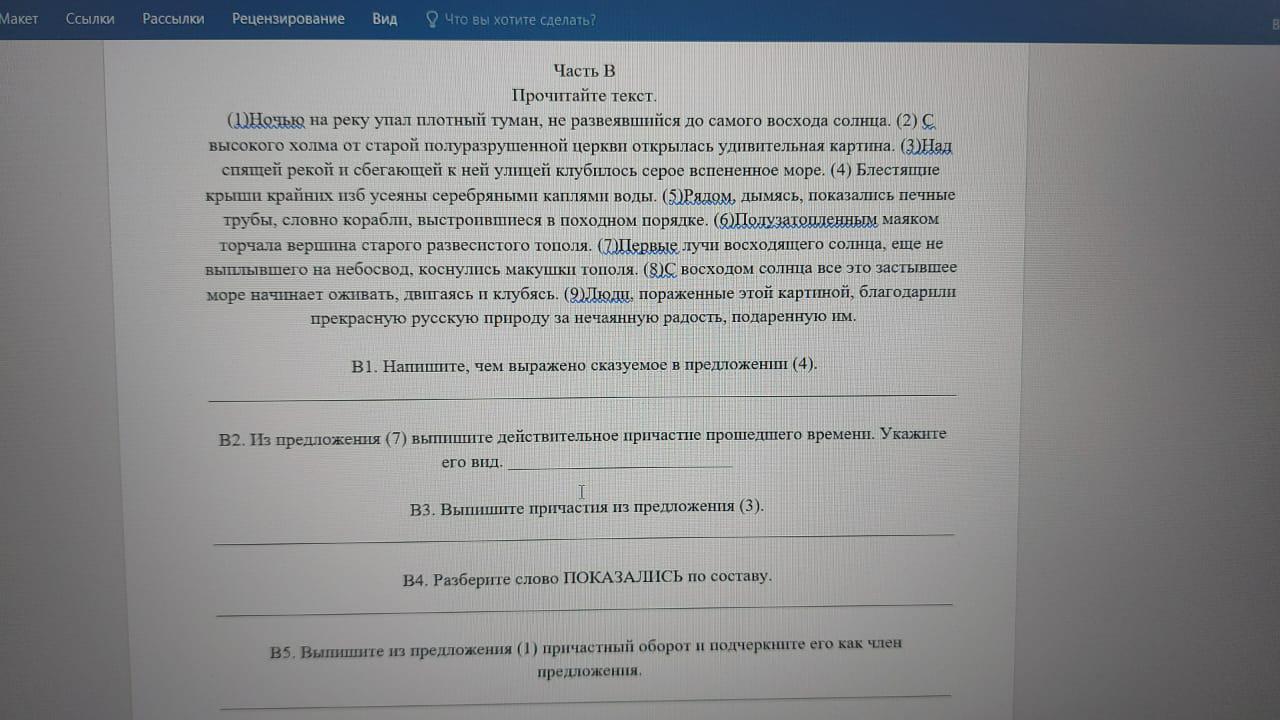This screenshot has width=1280, height=720.
Task: Select the Вид ribbon tab
Action: click(384, 19)
